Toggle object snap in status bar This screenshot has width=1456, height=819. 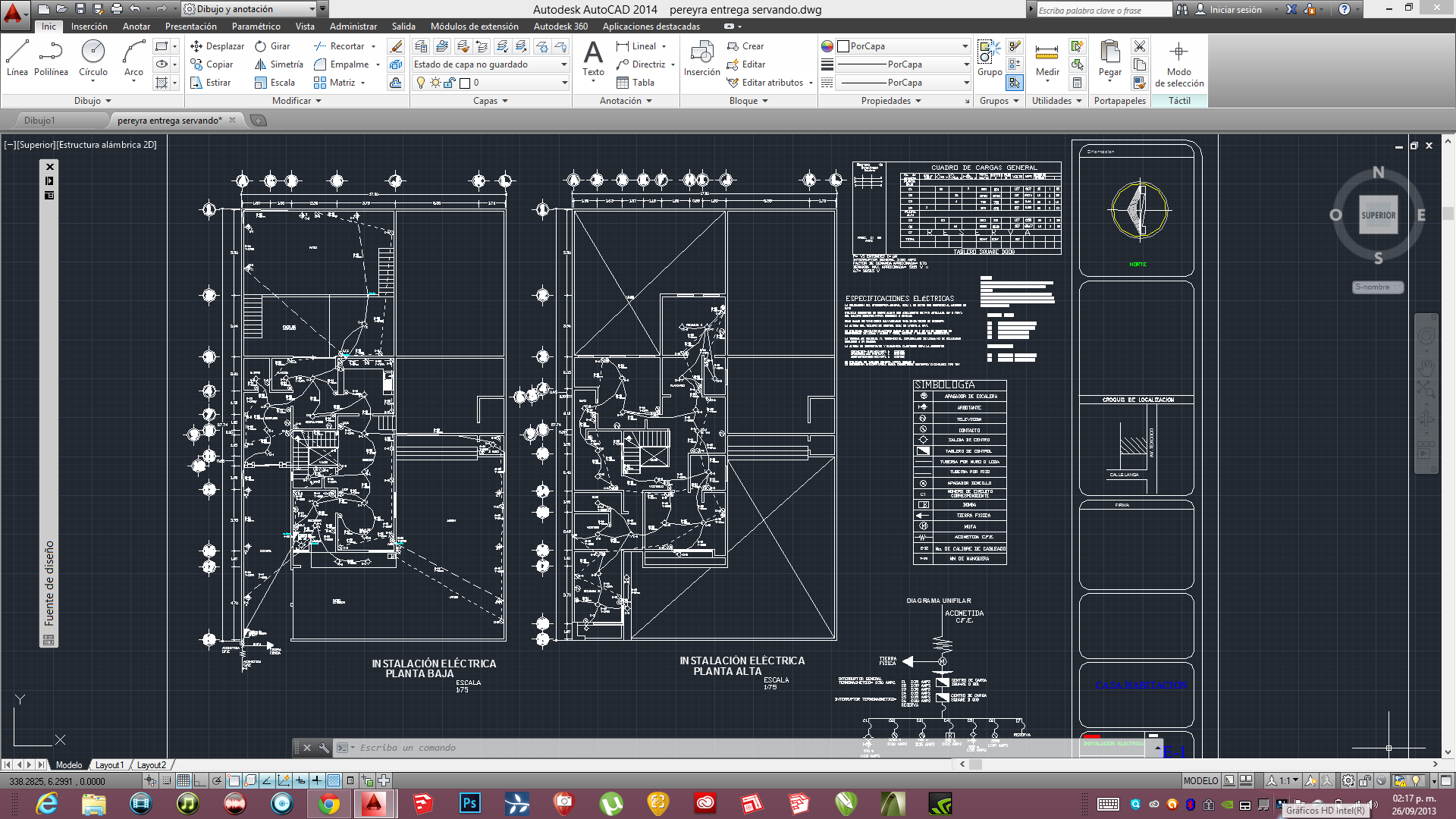point(234,780)
